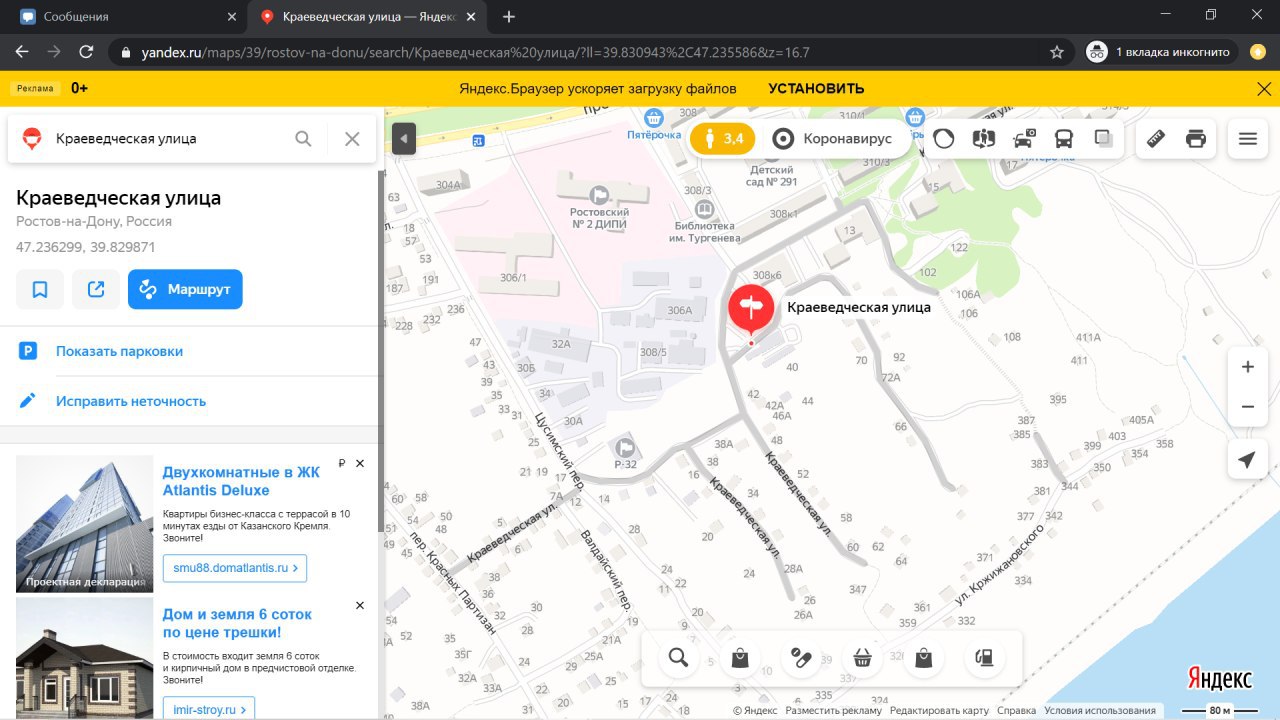Close the Сообщения tab

232,17
